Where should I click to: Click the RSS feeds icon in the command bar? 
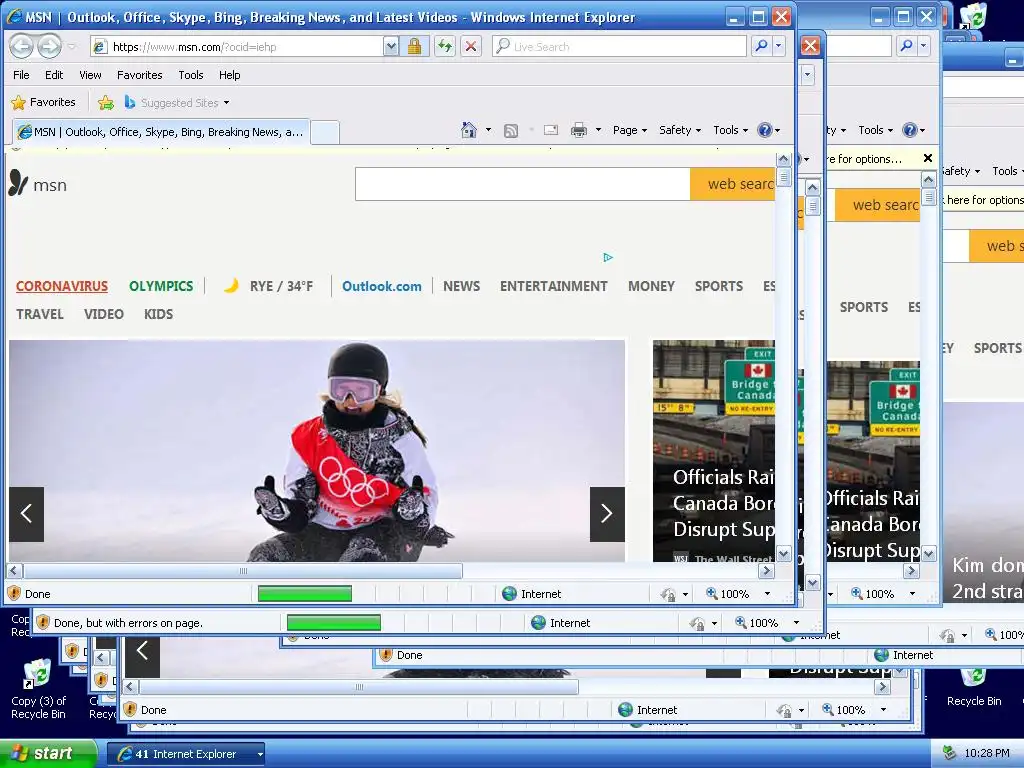point(511,131)
